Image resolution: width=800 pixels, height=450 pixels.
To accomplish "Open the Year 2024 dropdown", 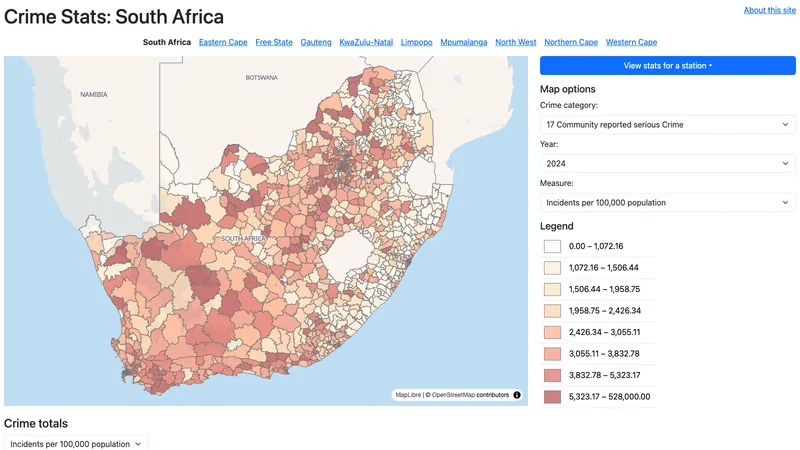I will pos(667,164).
